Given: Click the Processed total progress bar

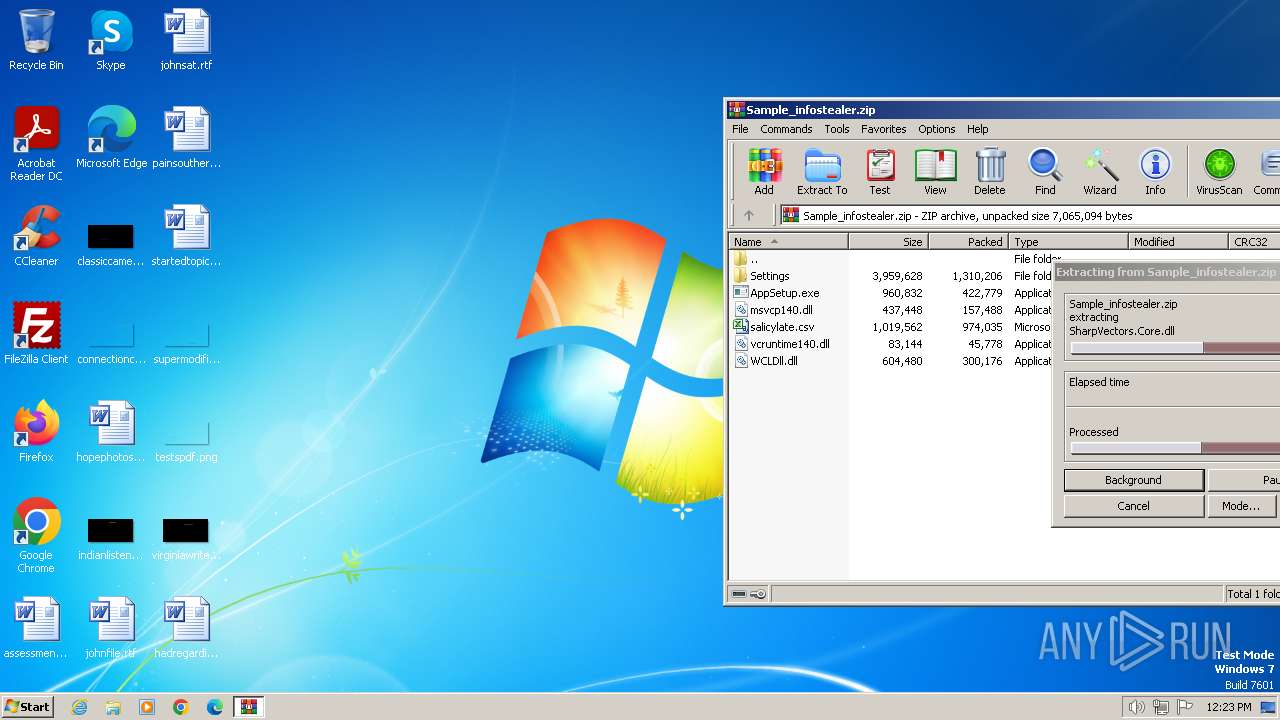Looking at the screenshot, I should pyautogui.click(x=1174, y=448).
